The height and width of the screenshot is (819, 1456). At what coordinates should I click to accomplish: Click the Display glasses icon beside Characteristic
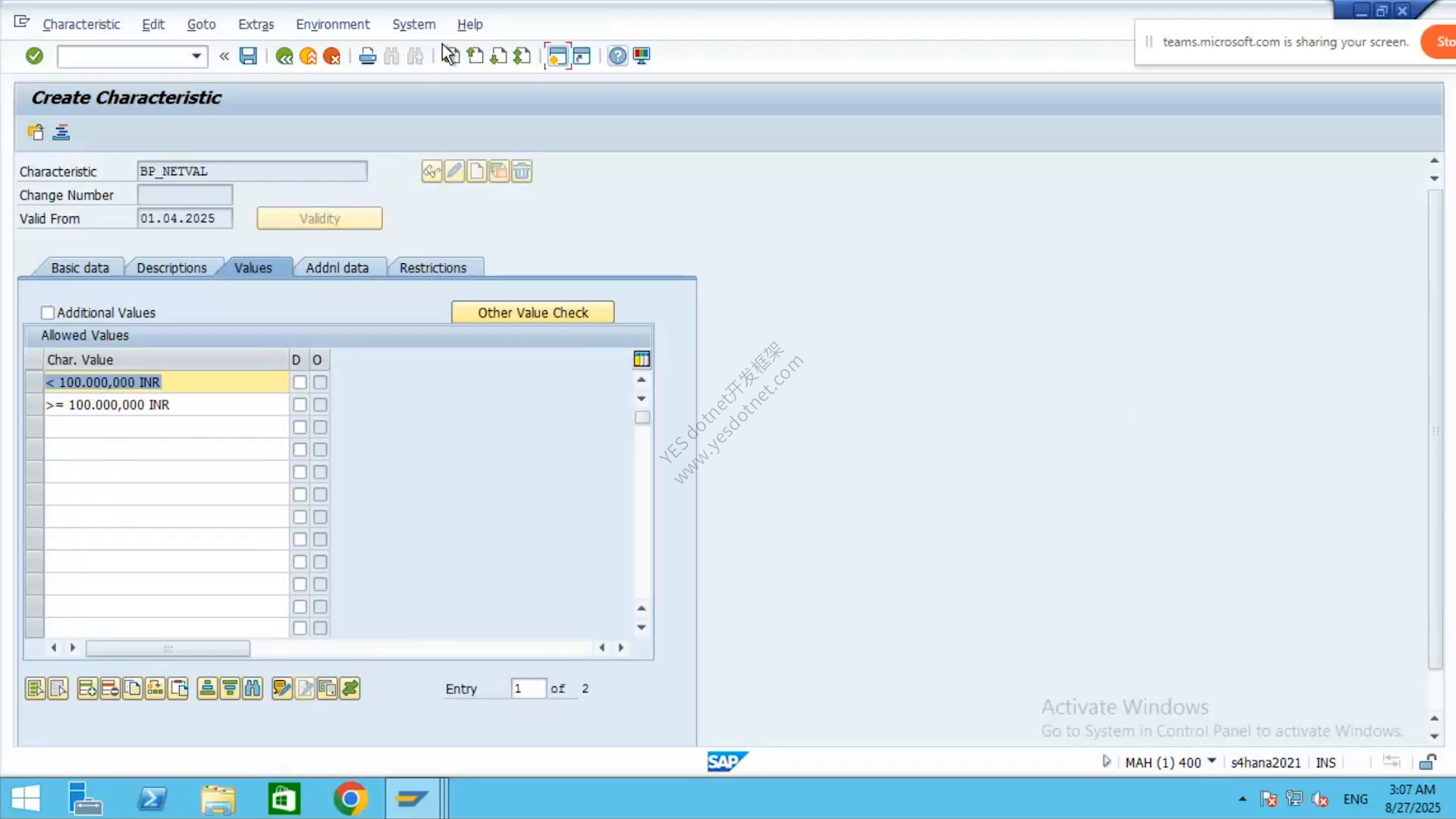[x=431, y=171]
